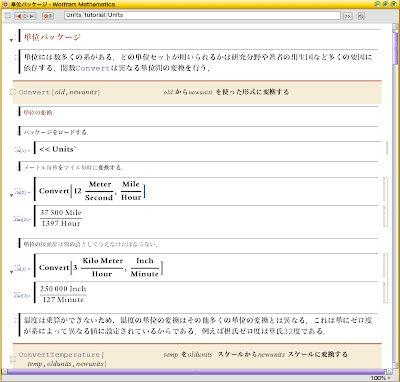Click the red 単位パッケージ title heading
Image resolution: width=400 pixels, height=382 pixels.
(x=52, y=37)
